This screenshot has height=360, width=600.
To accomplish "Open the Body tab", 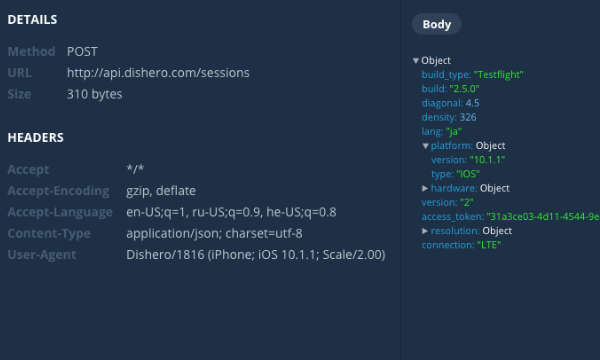I will pos(437,24).
